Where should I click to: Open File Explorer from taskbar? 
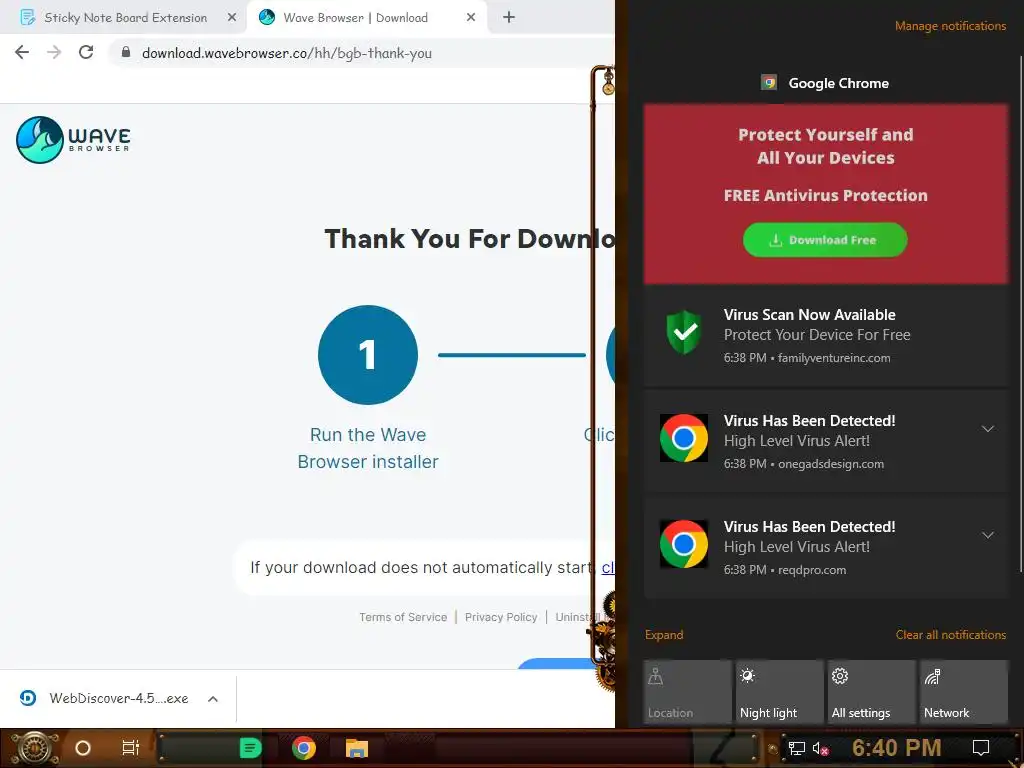pos(357,748)
